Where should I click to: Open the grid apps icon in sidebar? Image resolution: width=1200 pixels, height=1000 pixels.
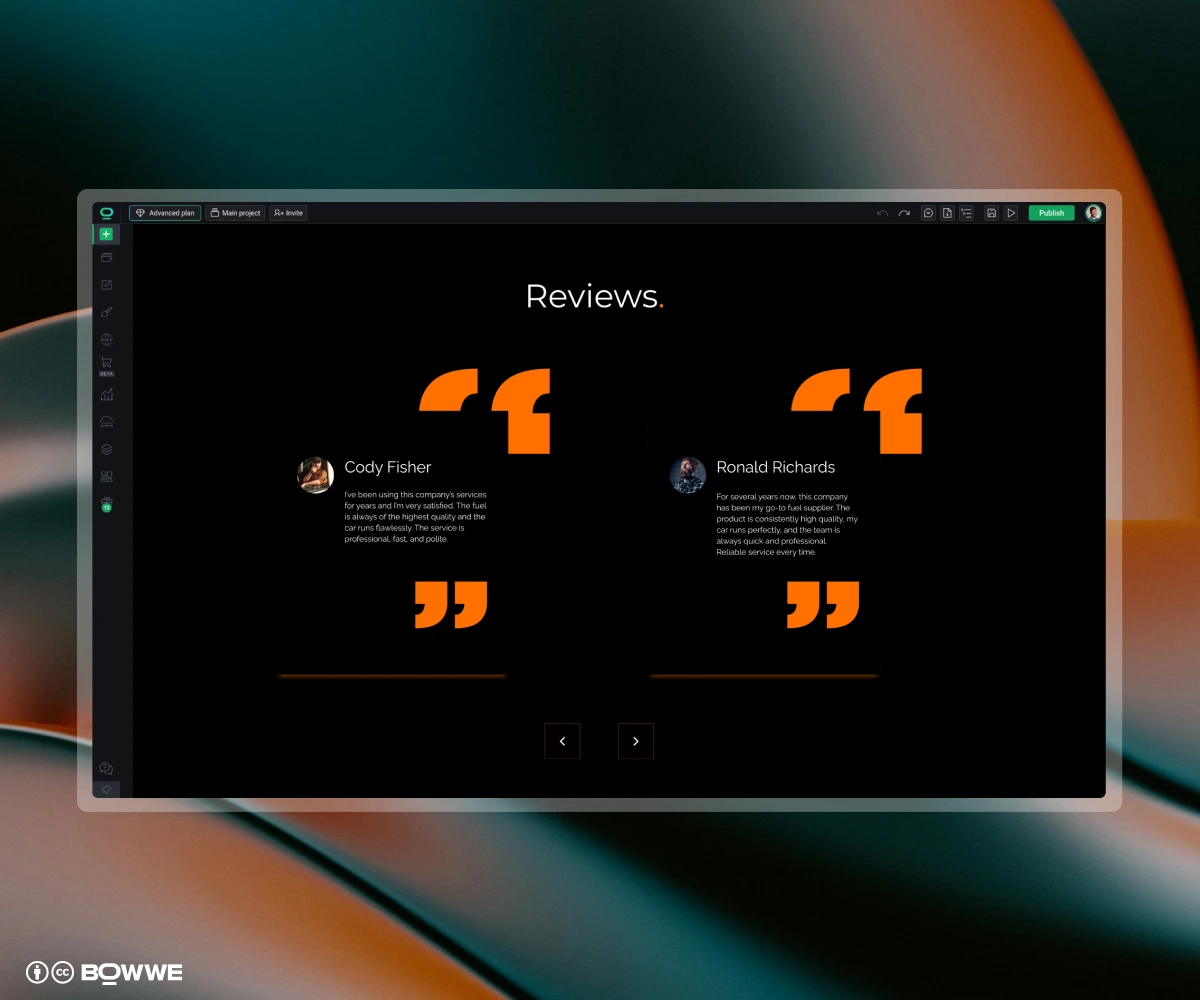coord(106,476)
